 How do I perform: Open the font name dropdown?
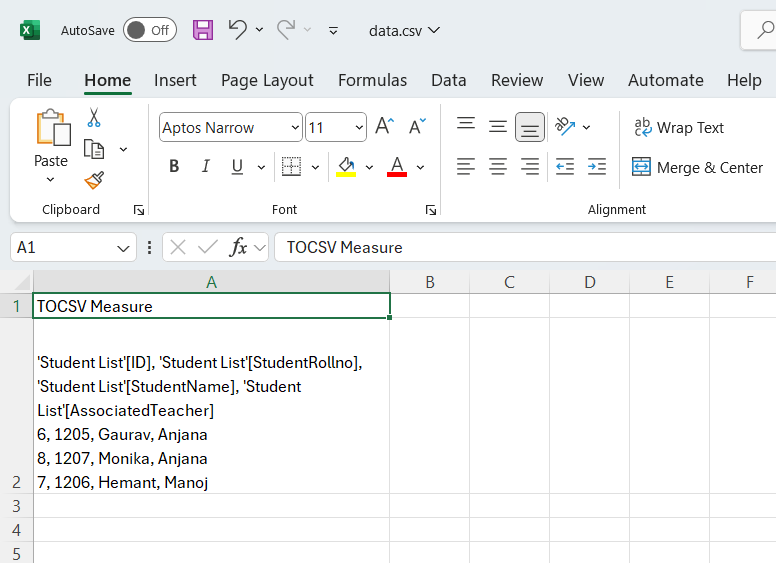pos(295,128)
